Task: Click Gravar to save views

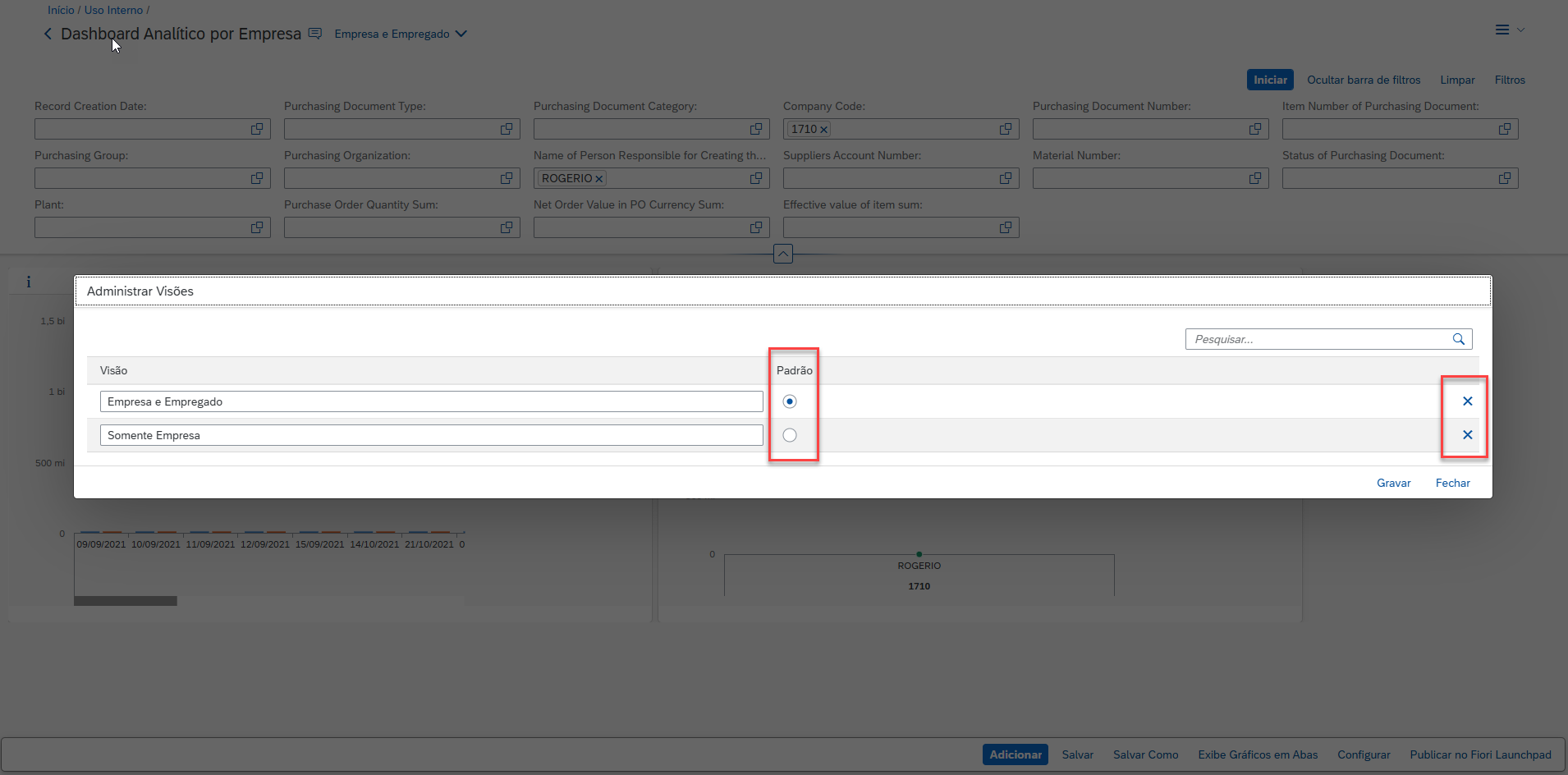Action: [1393, 483]
